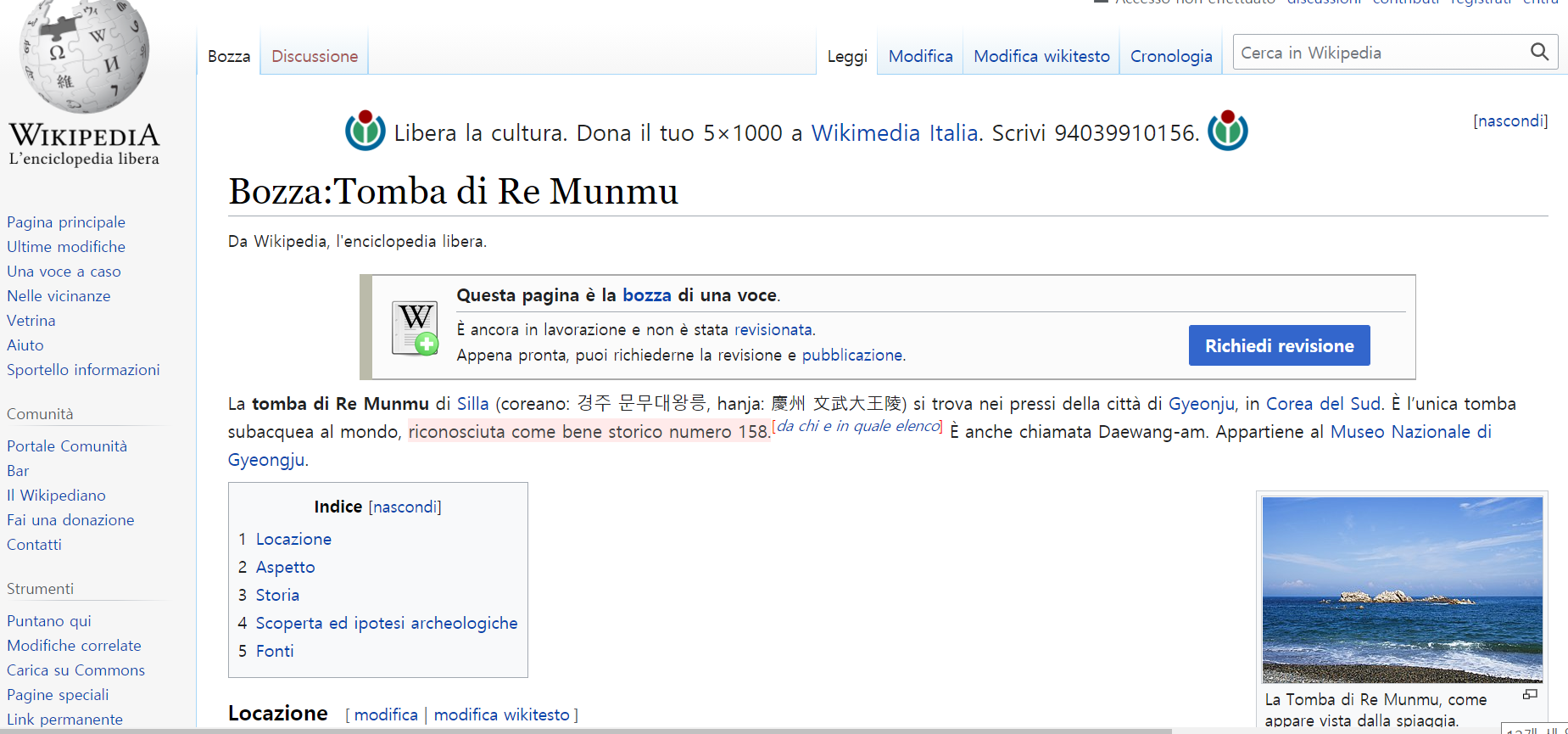Image resolution: width=1568 pixels, height=734 pixels.
Task: Switch to the Bozza tab
Action: pos(229,56)
